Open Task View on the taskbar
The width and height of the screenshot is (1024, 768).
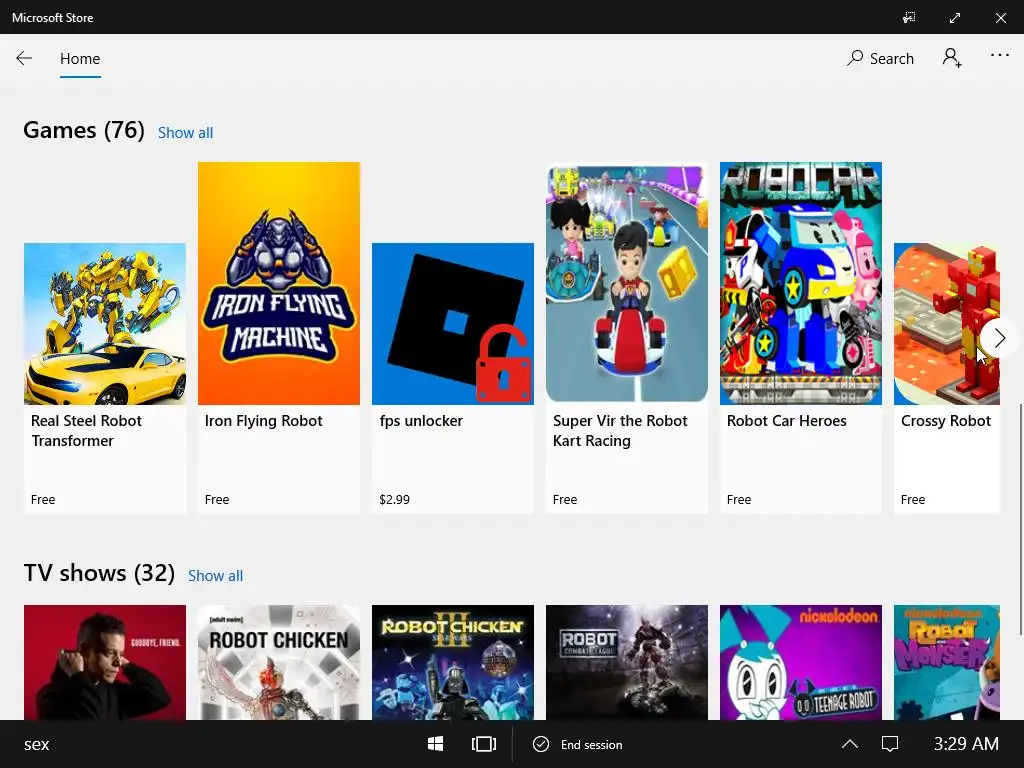(484, 744)
